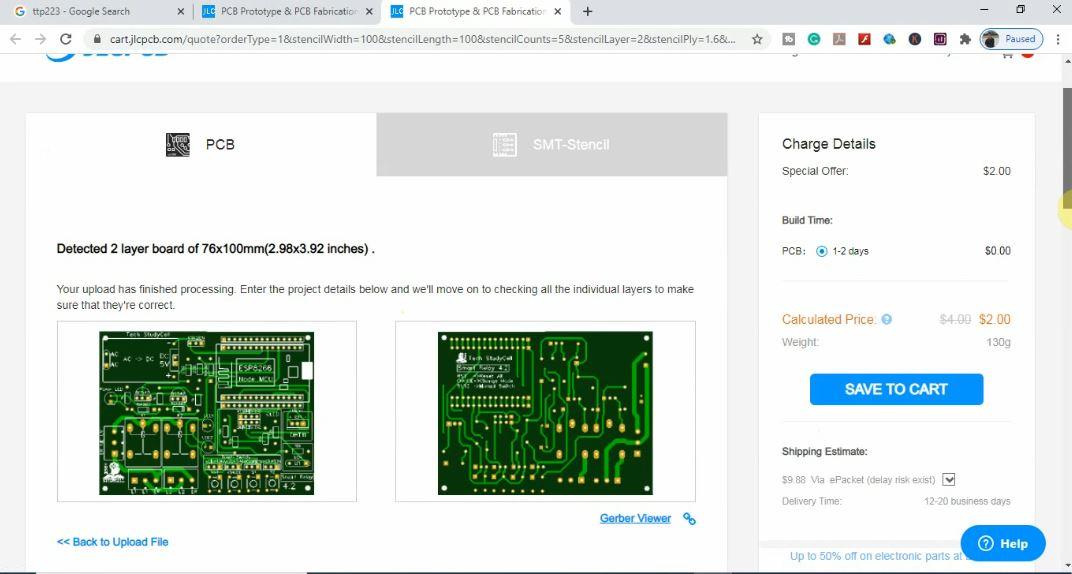Select the PCB 1-2 days build time
This screenshot has height=574, width=1072.
click(822, 251)
